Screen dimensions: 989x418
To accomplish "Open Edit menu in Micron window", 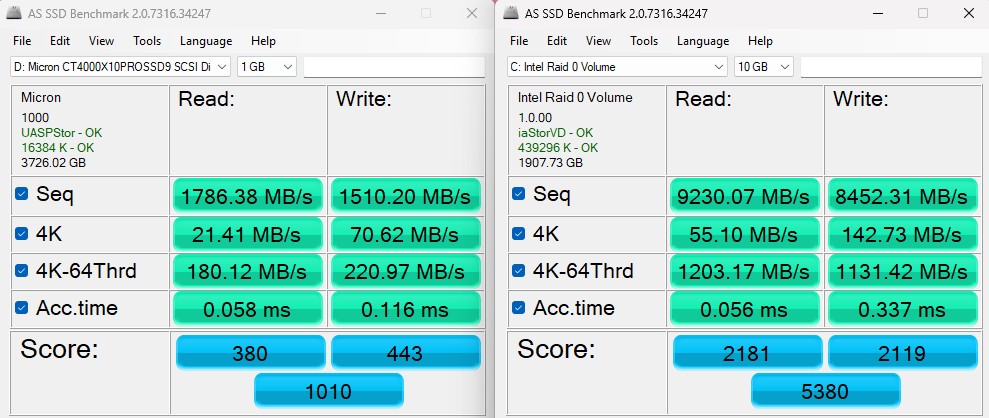I will (x=60, y=41).
